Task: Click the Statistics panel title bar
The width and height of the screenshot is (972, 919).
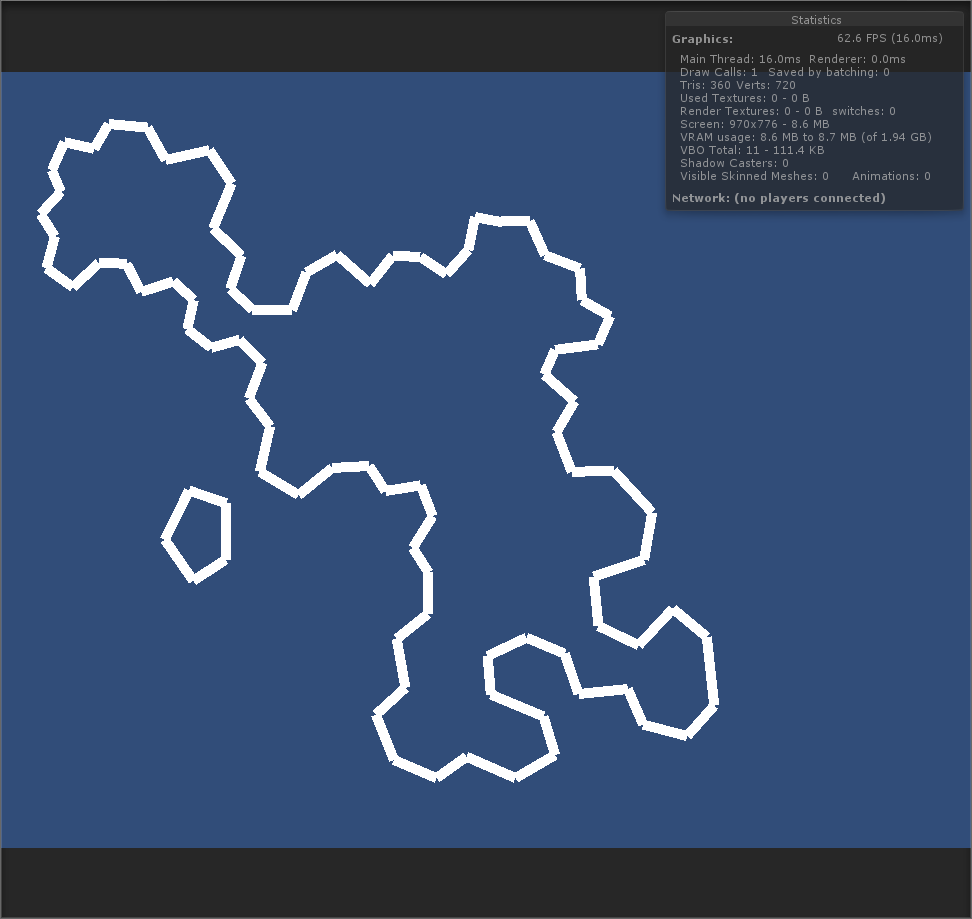Action: pos(815,19)
